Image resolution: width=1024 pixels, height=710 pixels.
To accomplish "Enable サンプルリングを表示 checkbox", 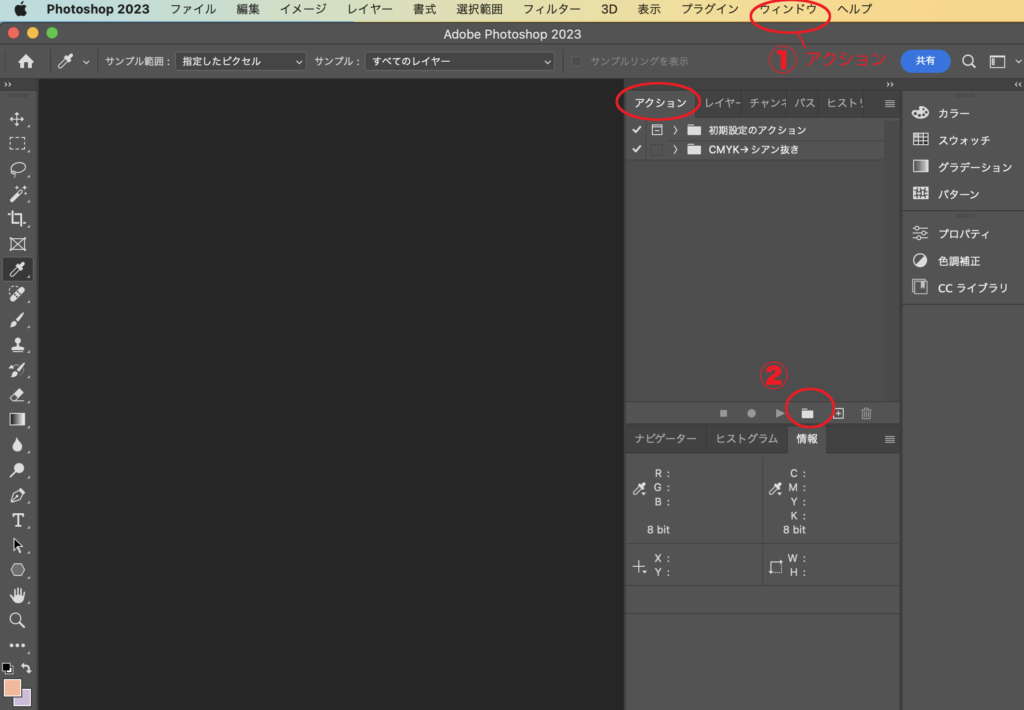I will [577, 61].
